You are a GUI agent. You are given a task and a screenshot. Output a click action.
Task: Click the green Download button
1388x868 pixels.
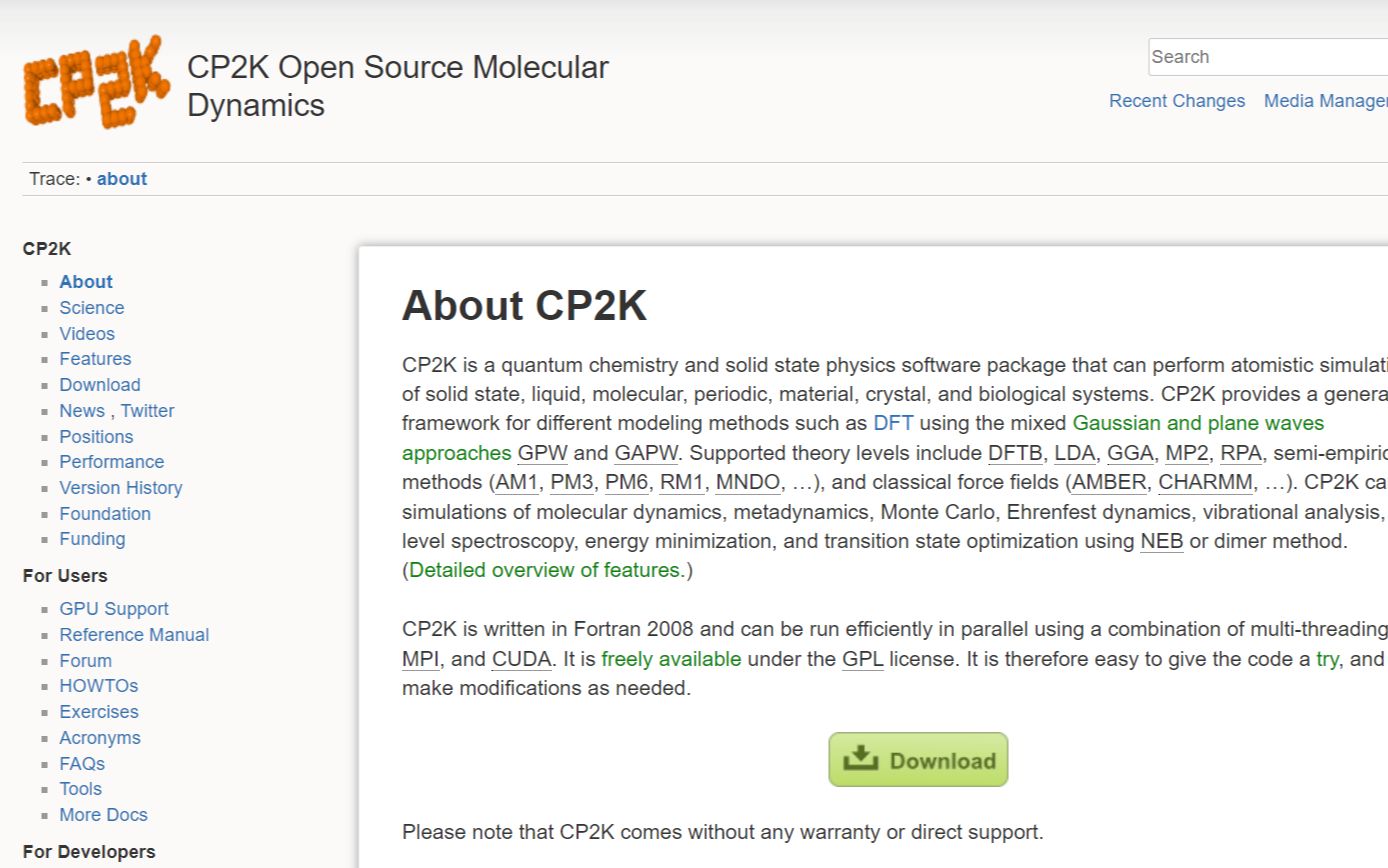[x=918, y=760]
